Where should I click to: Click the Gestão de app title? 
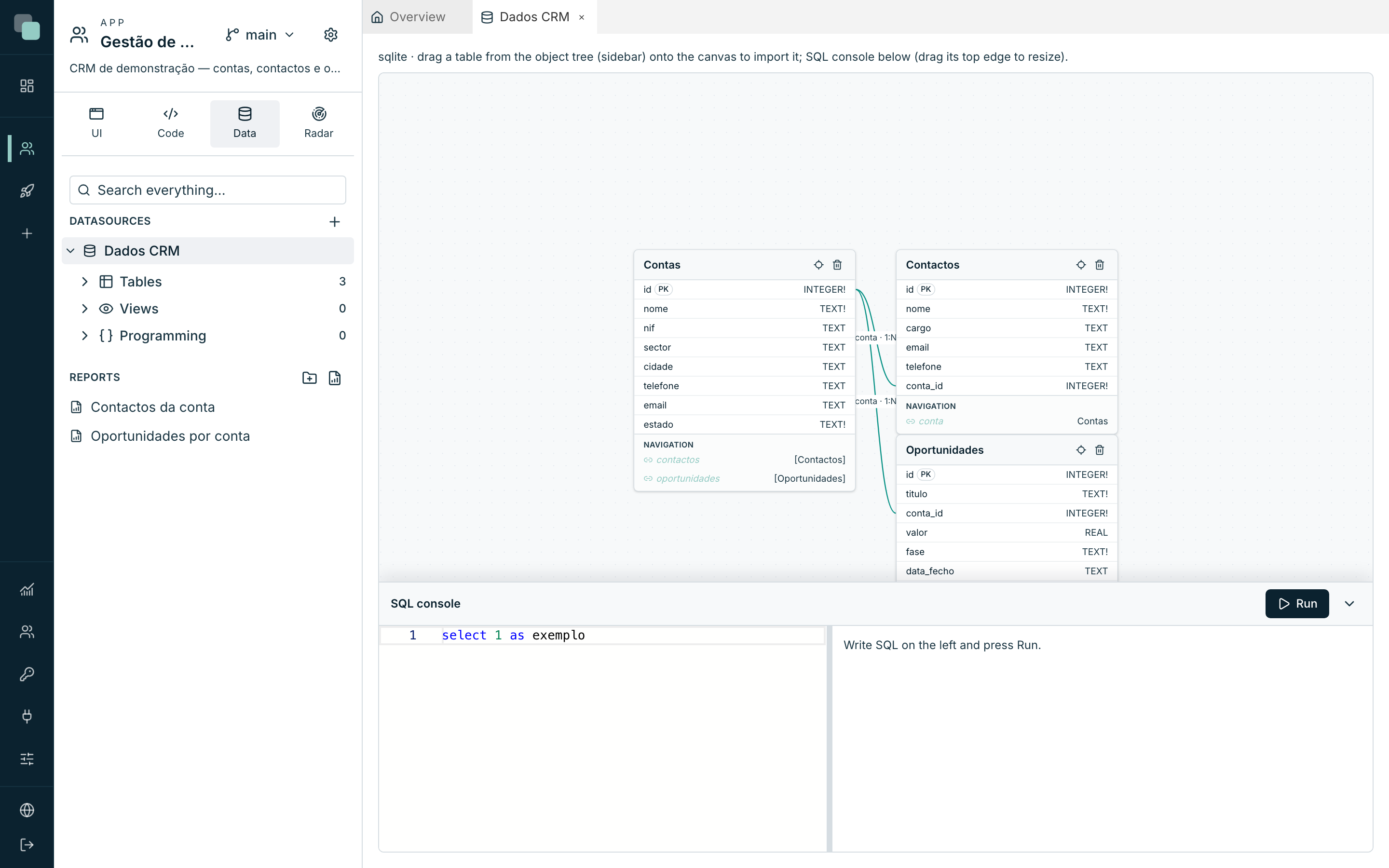coord(147,42)
